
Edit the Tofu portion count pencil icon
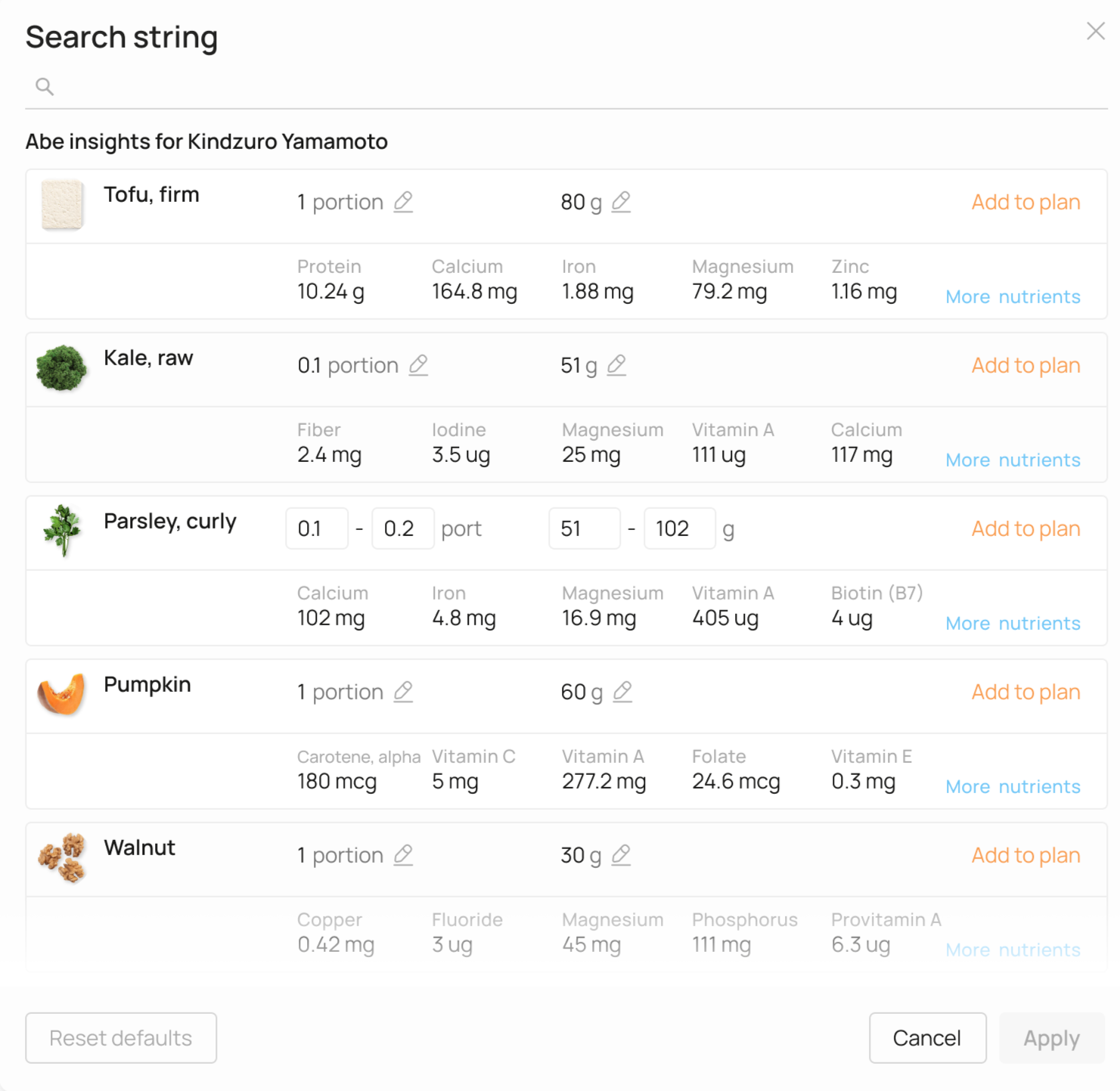403,202
